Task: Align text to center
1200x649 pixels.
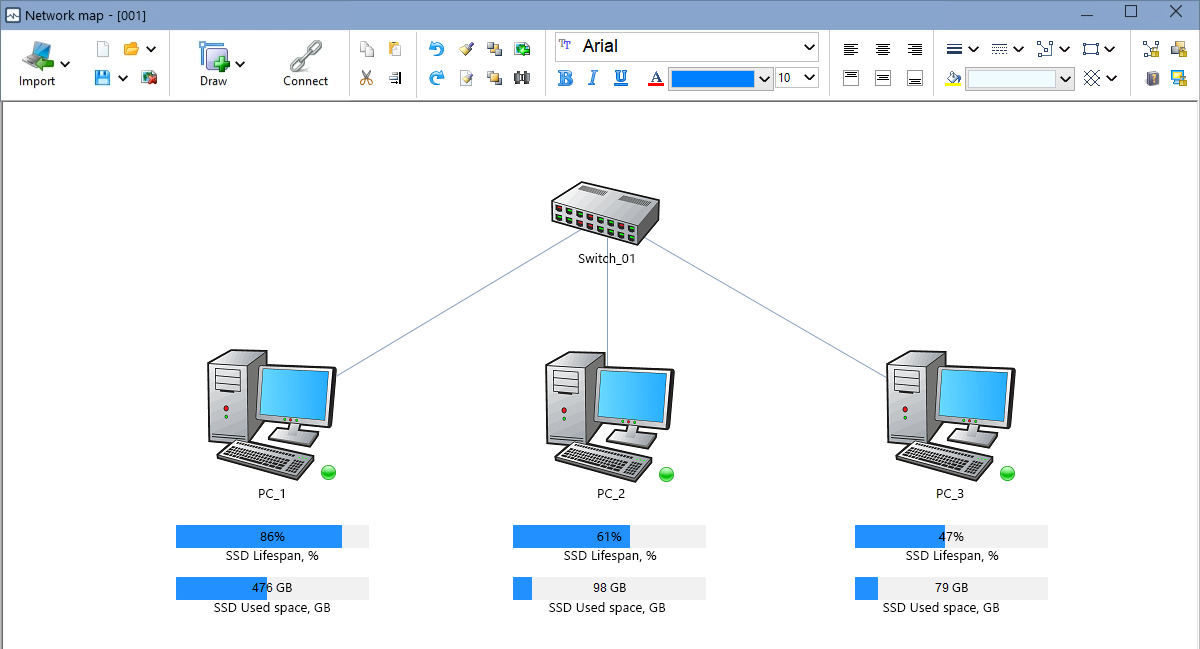Action: click(883, 49)
